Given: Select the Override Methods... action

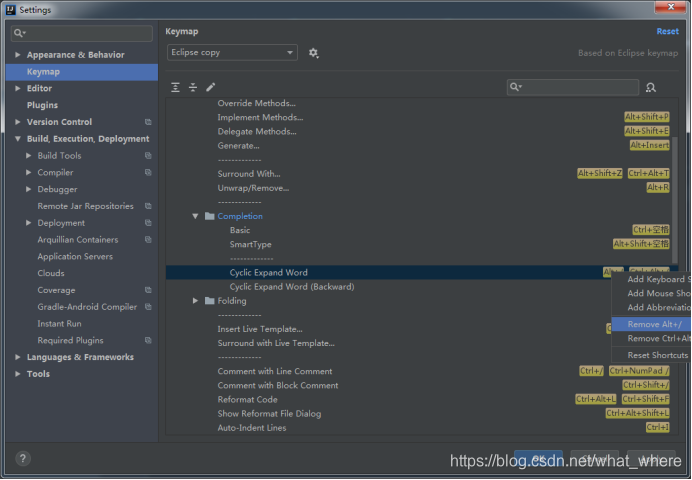Looking at the screenshot, I should pyautogui.click(x=256, y=103).
